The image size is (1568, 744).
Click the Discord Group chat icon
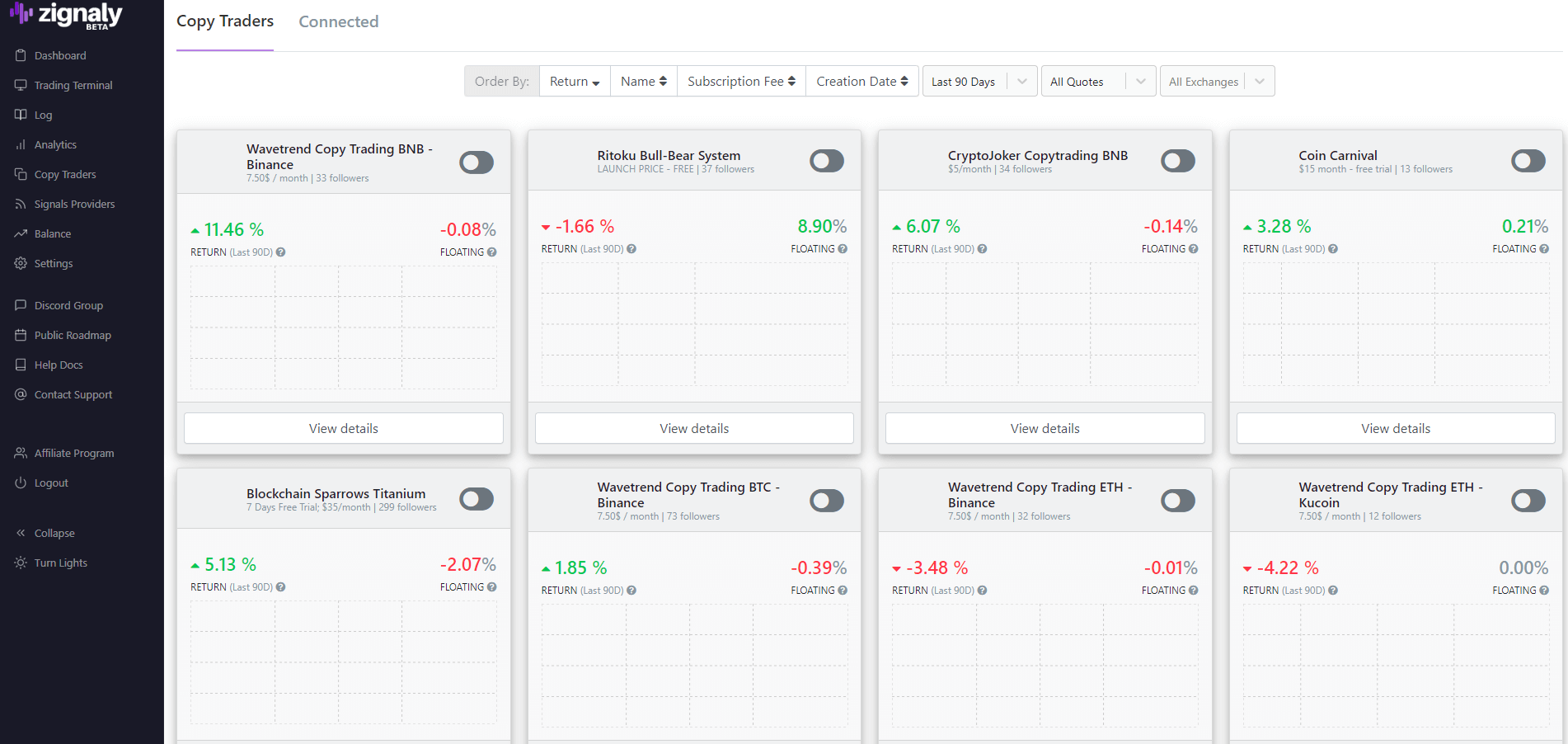coord(21,305)
